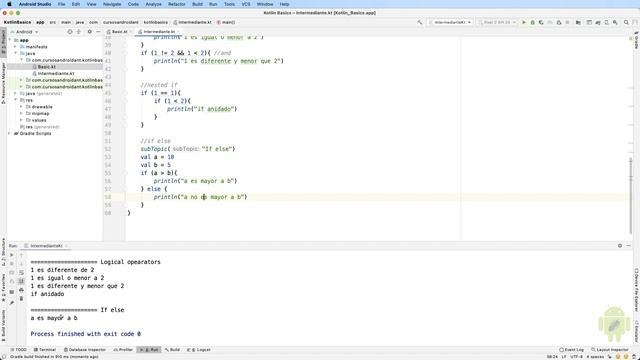The image size is (640, 360).
Task: Open the Event Log
Action: click(571, 350)
